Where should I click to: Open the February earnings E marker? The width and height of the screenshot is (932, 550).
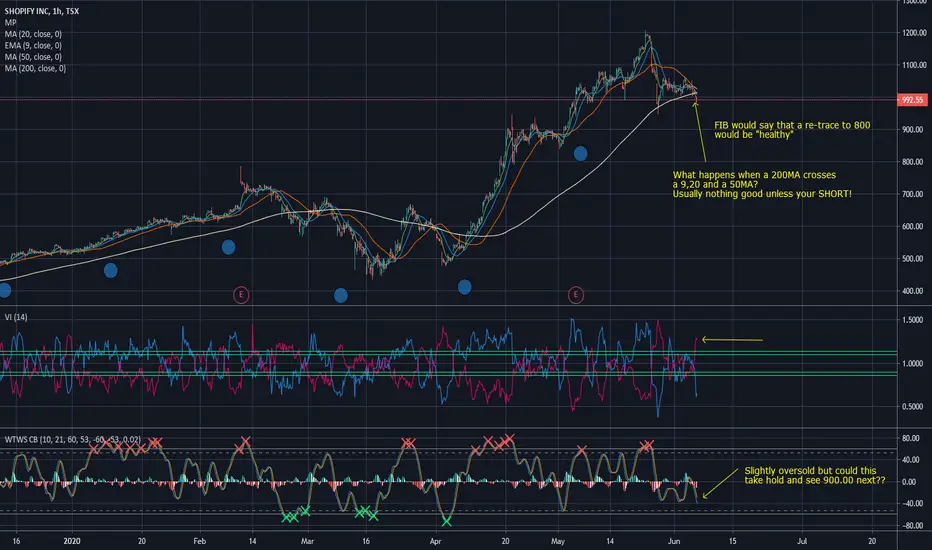(241, 294)
